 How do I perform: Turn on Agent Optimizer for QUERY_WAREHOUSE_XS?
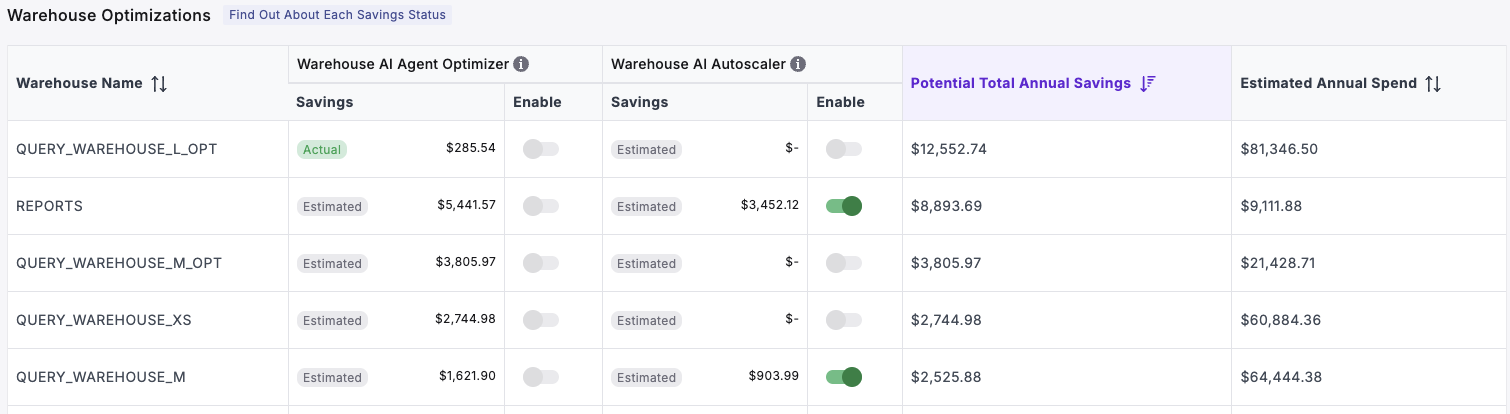click(x=540, y=320)
